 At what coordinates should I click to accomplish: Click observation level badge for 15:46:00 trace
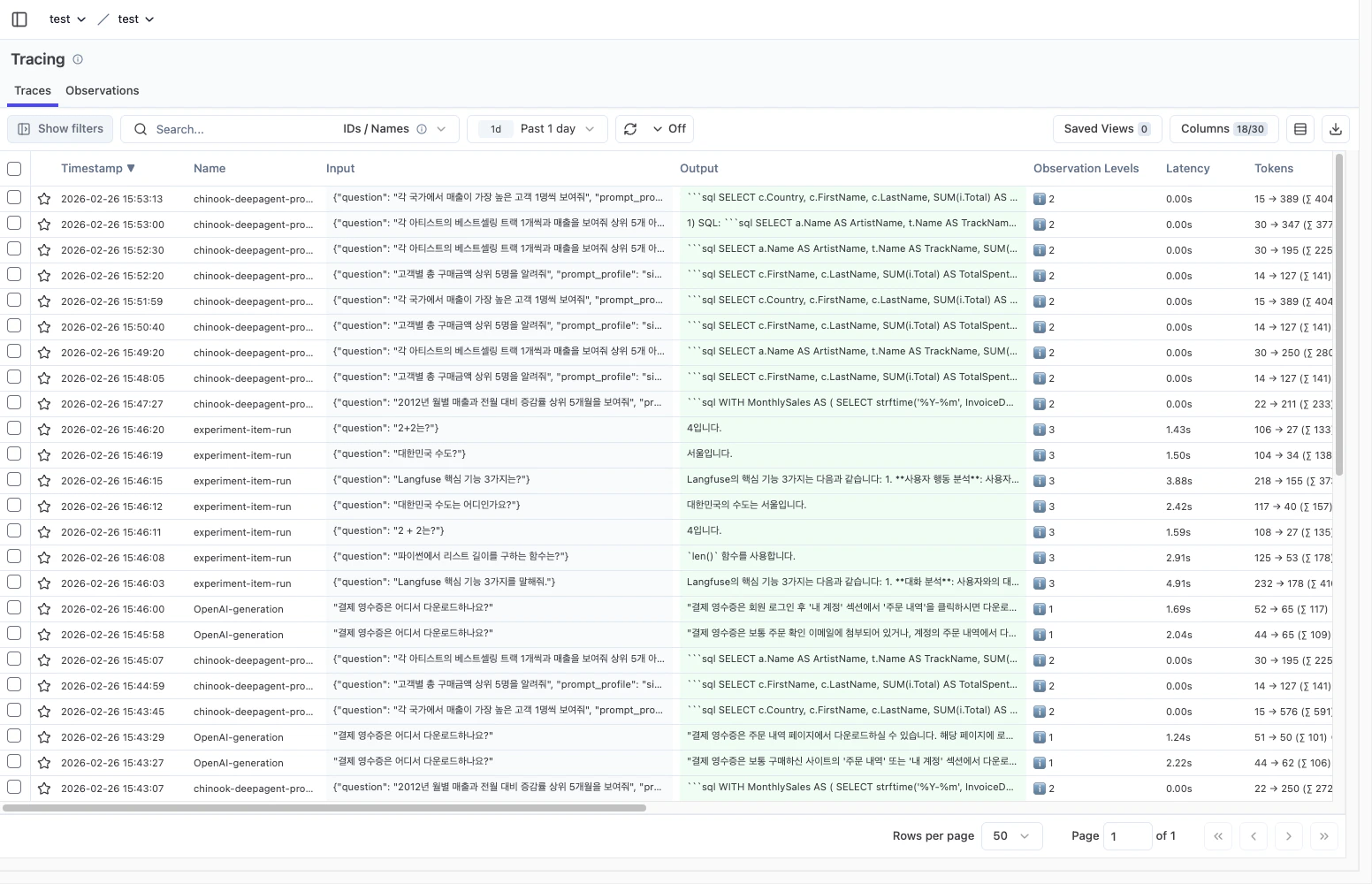point(1044,609)
